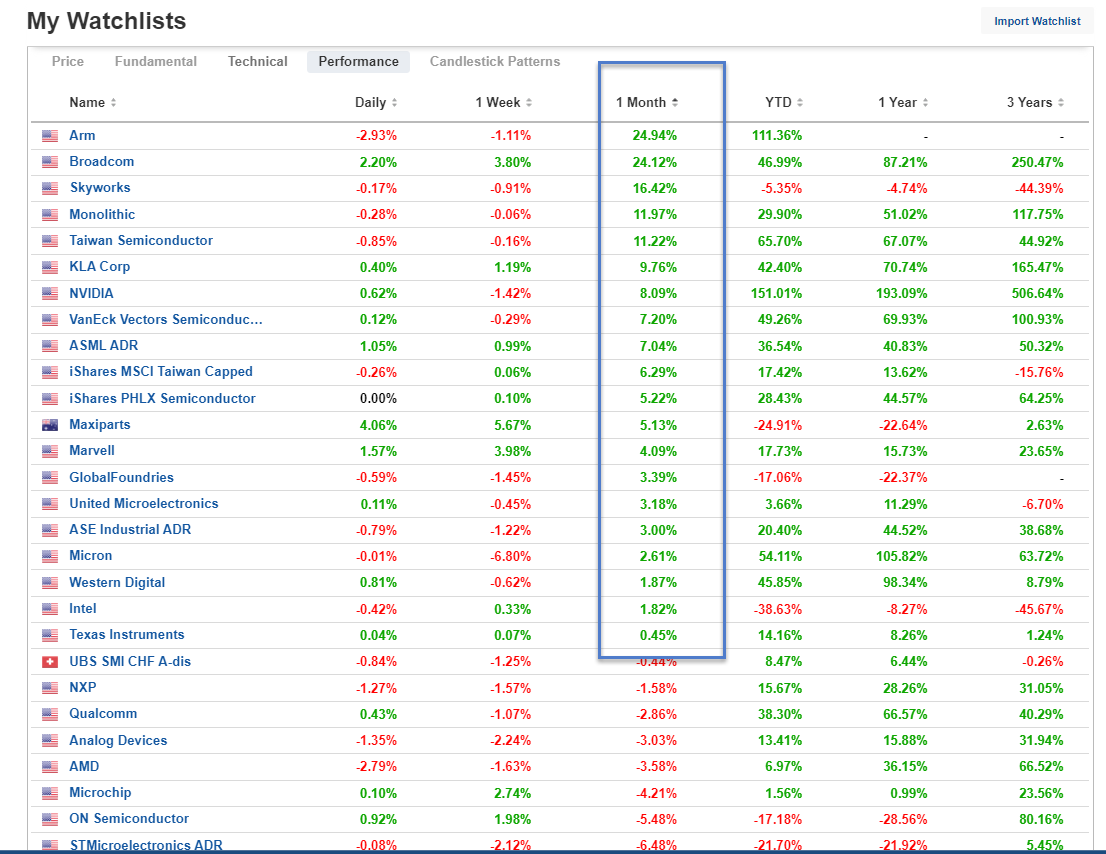Click the US flag beside NVIDIA

(x=49, y=293)
